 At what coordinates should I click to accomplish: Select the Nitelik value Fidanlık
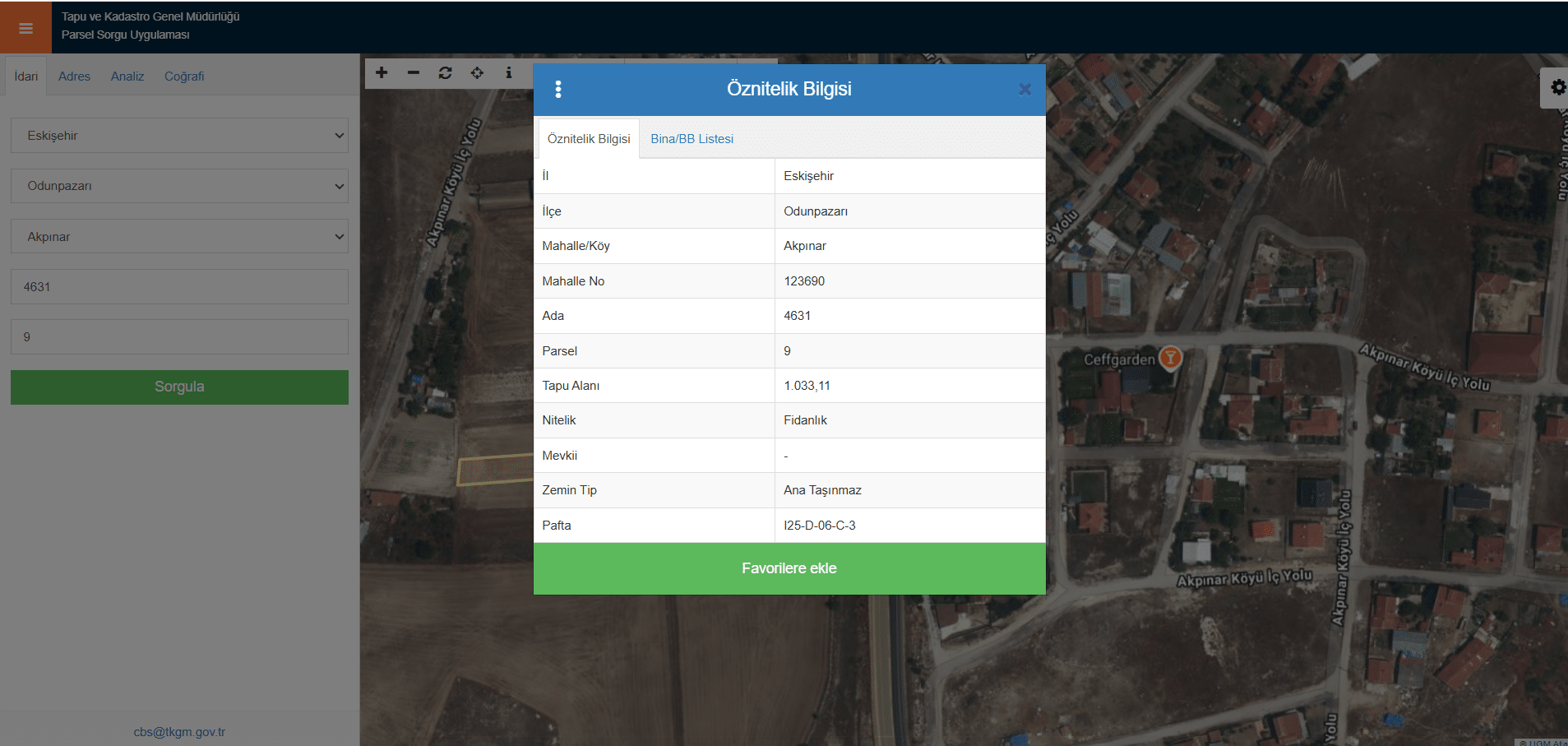click(x=805, y=420)
